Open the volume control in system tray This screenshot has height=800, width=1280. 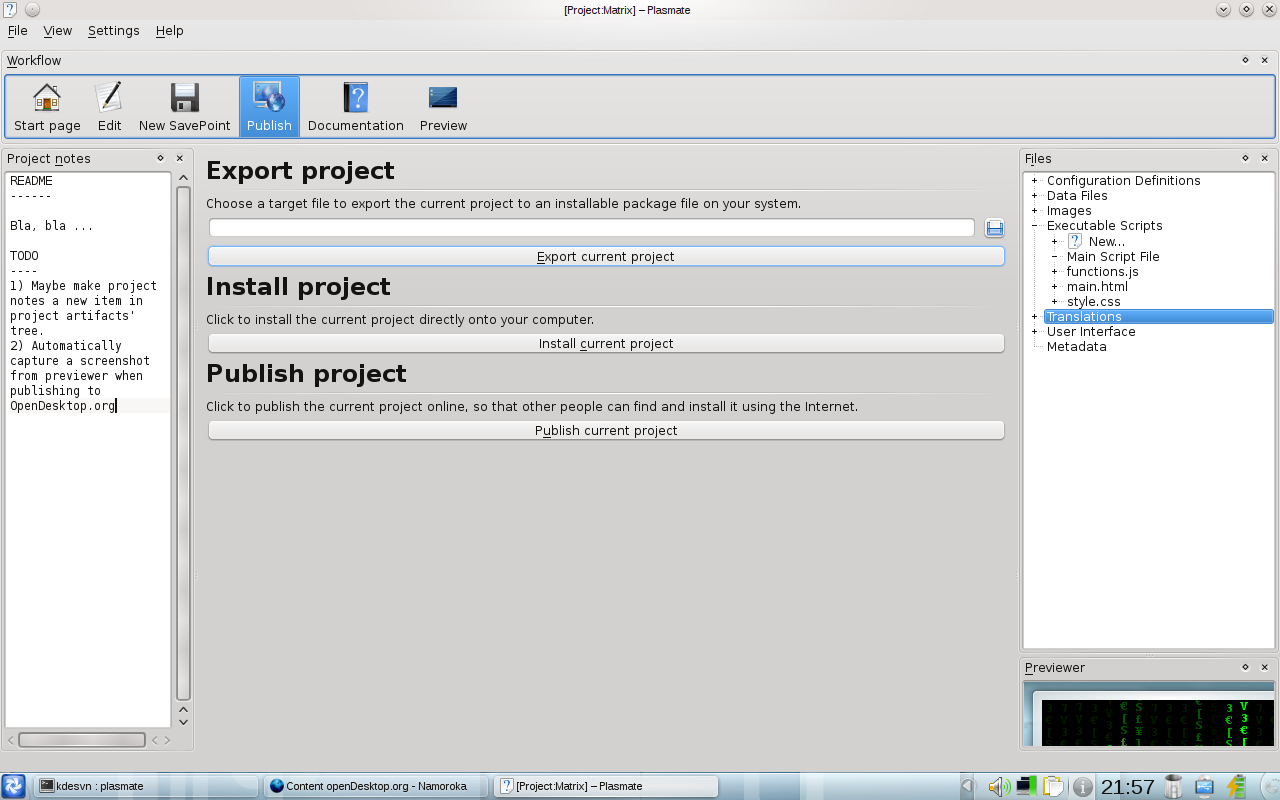tap(997, 787)
